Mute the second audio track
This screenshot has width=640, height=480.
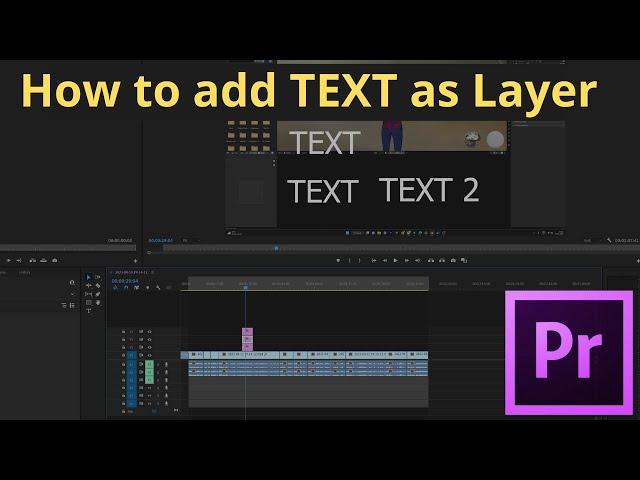tap(150, 372)
